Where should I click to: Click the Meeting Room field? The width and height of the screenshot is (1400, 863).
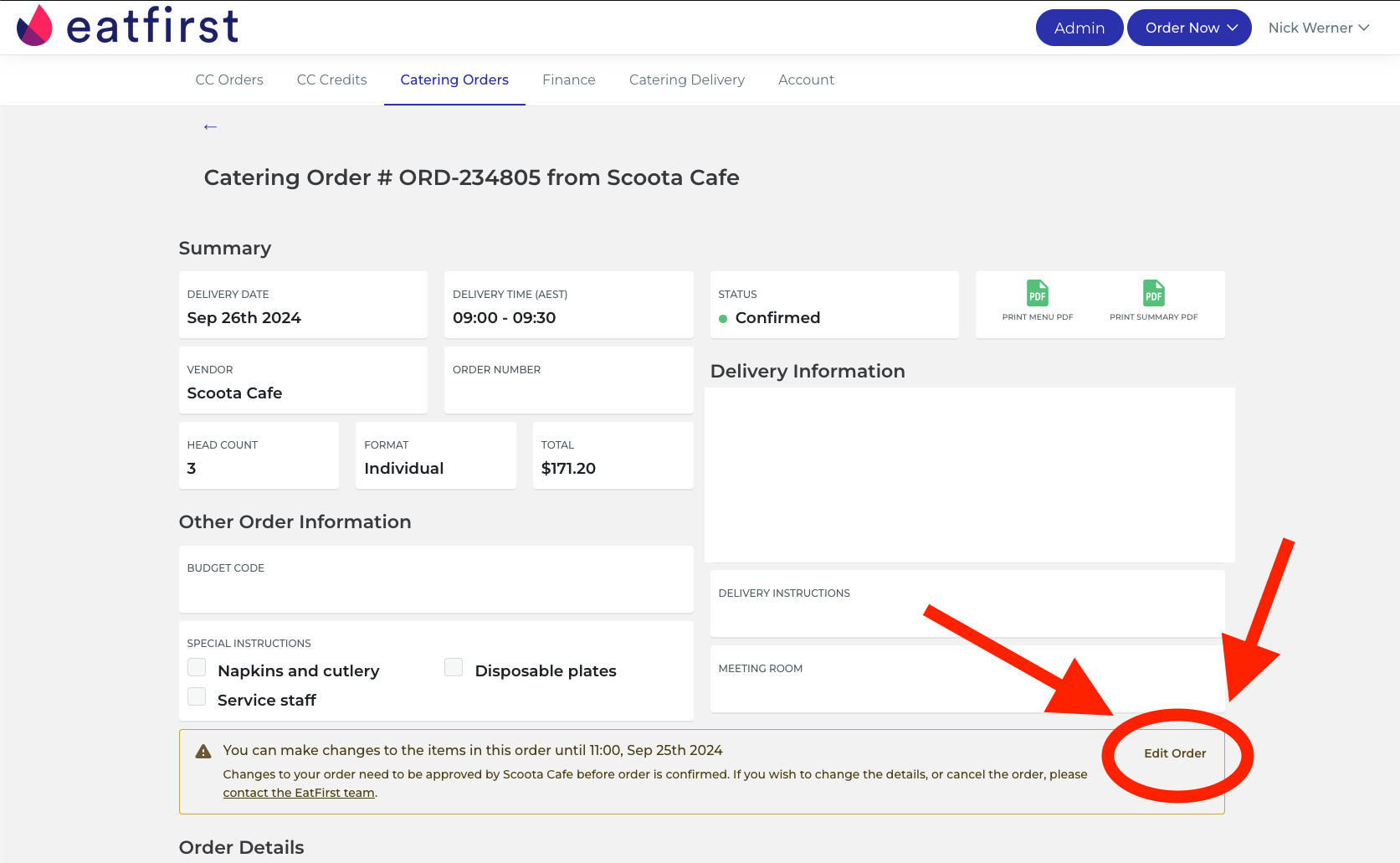point(967,679)
